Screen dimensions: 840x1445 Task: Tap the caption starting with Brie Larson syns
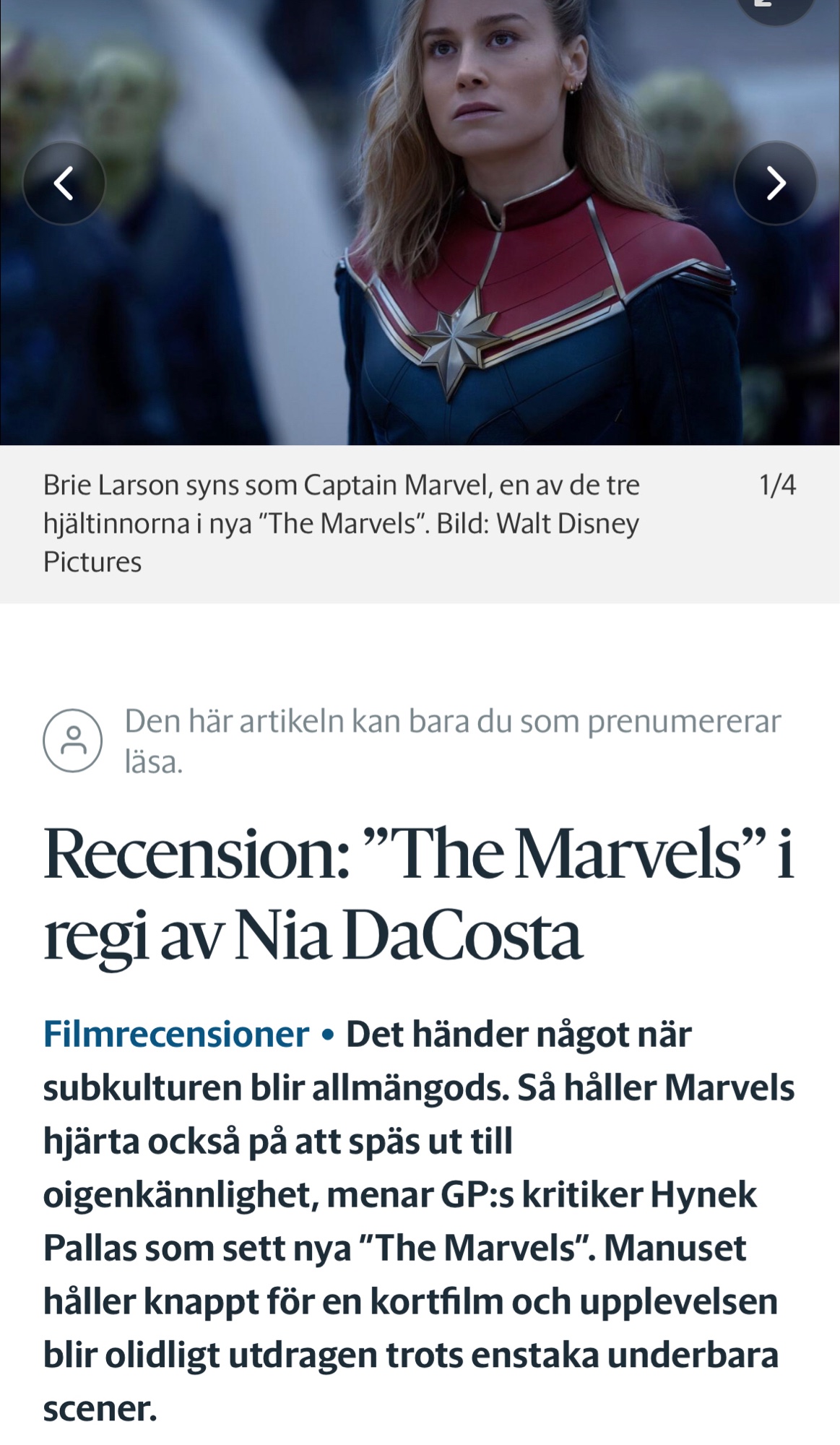(x=341, y=523)
